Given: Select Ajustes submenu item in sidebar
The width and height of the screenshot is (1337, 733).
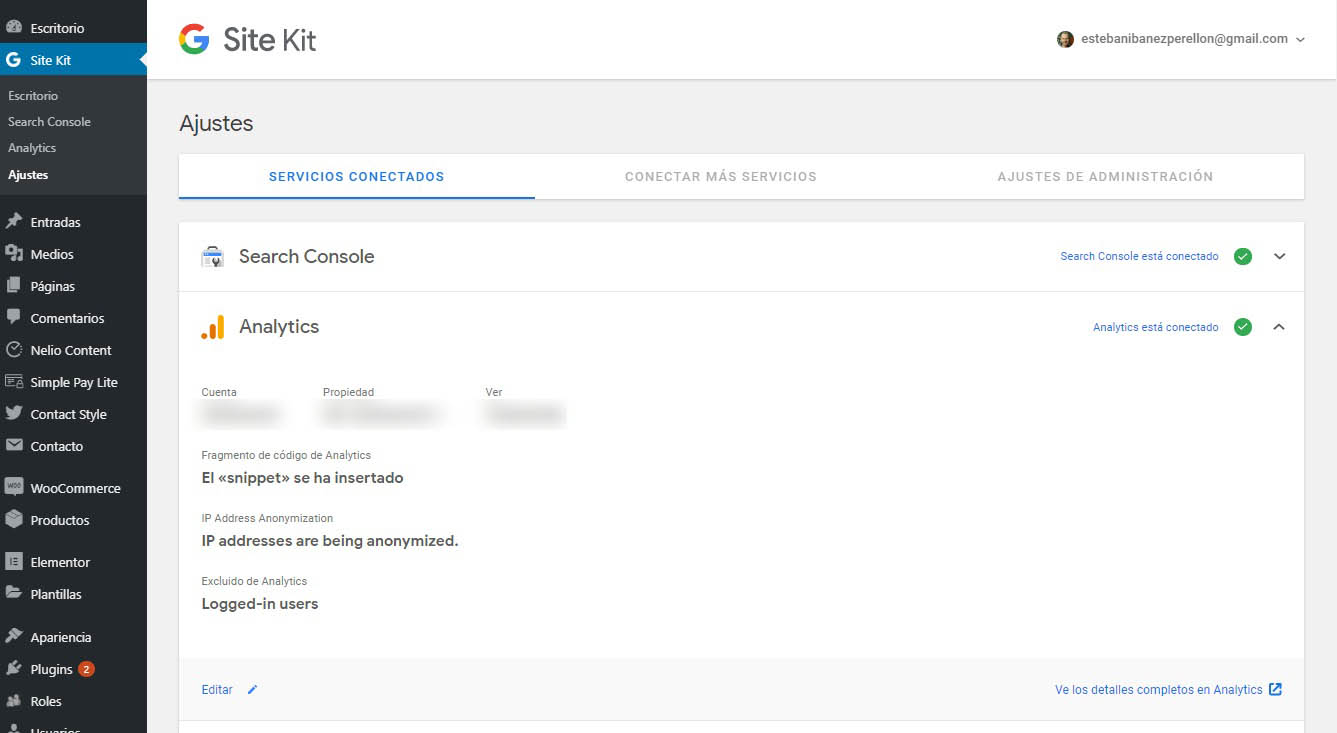Looking at the screenshot, I should (28, 175).
